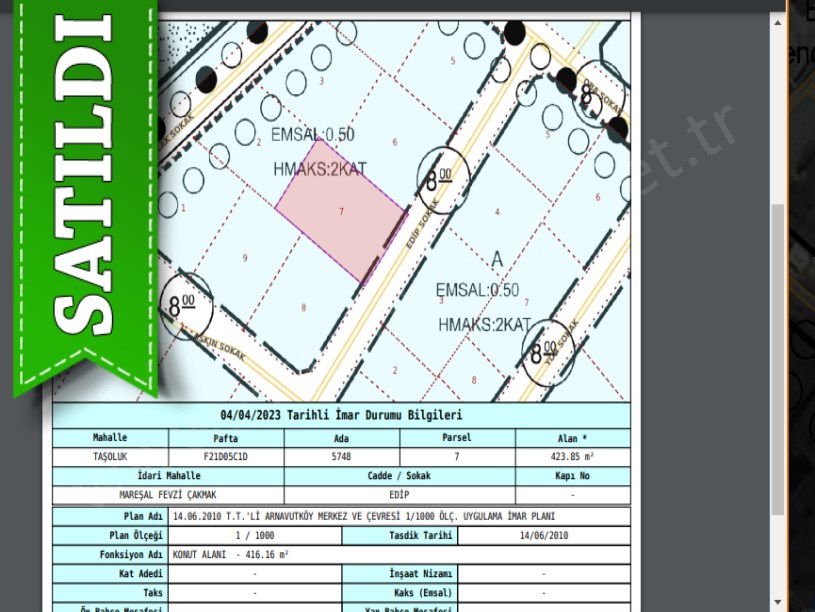Click the HMAKS:2KAT label above parcel 7

(x=319, y=170)
